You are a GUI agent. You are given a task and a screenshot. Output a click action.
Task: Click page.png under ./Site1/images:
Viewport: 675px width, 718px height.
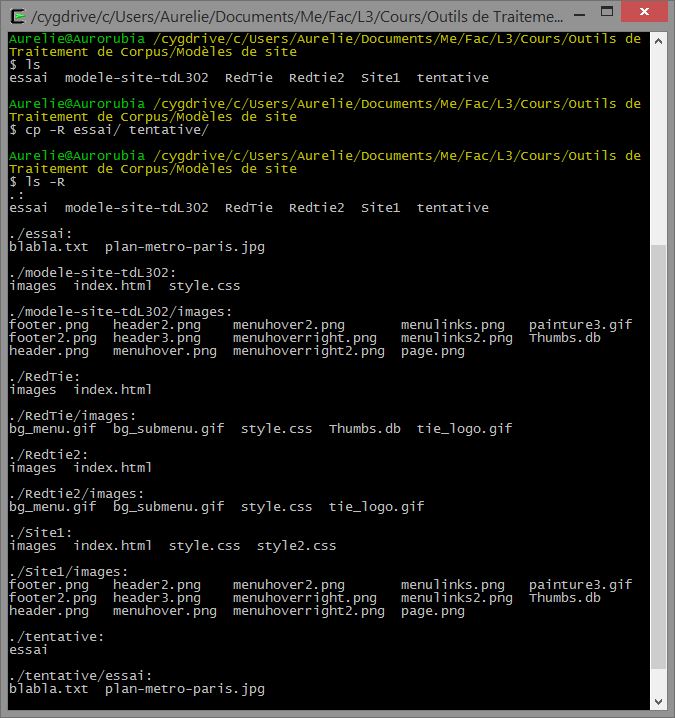[433, 611]
